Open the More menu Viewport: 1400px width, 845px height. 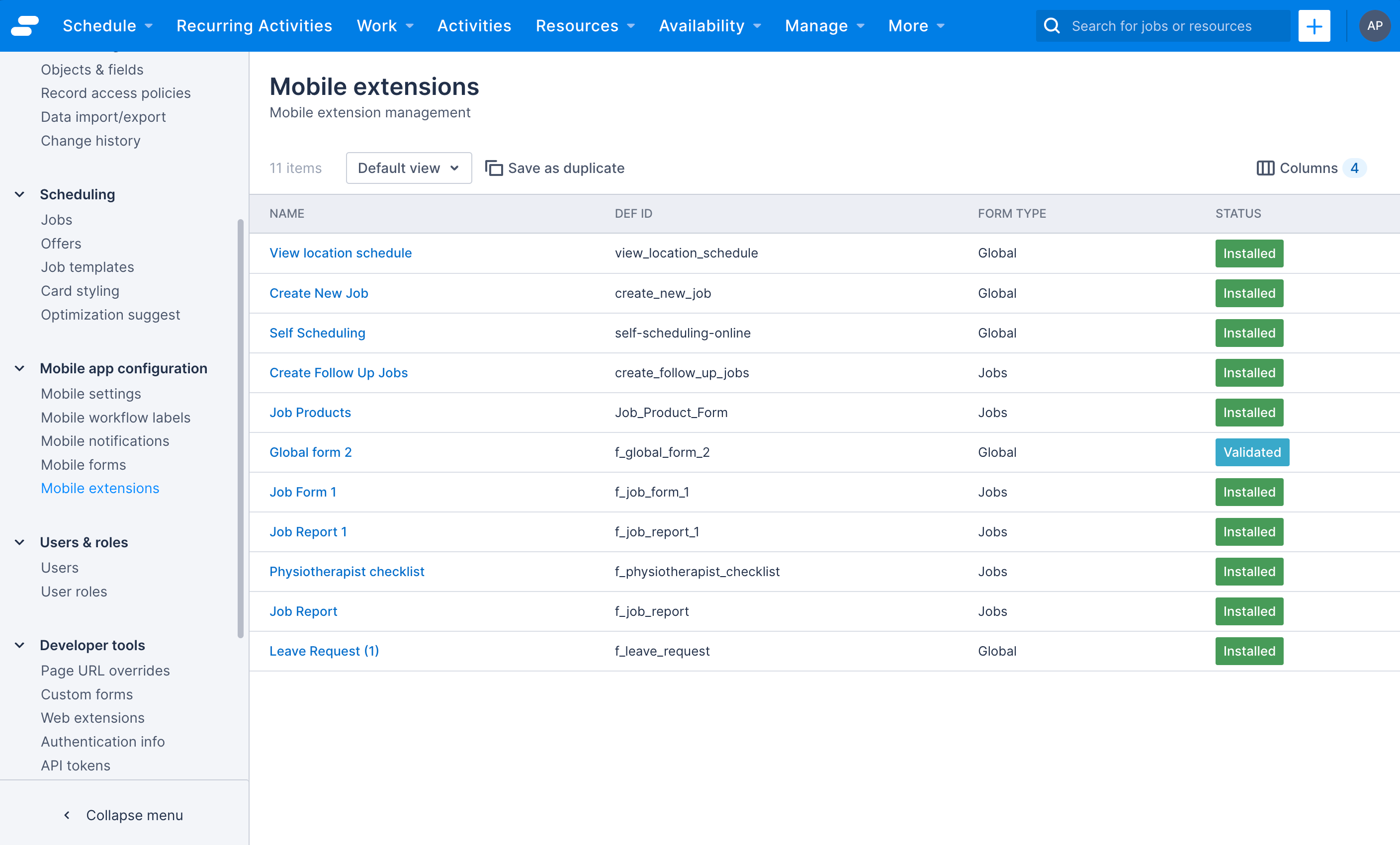click(915, 25)
